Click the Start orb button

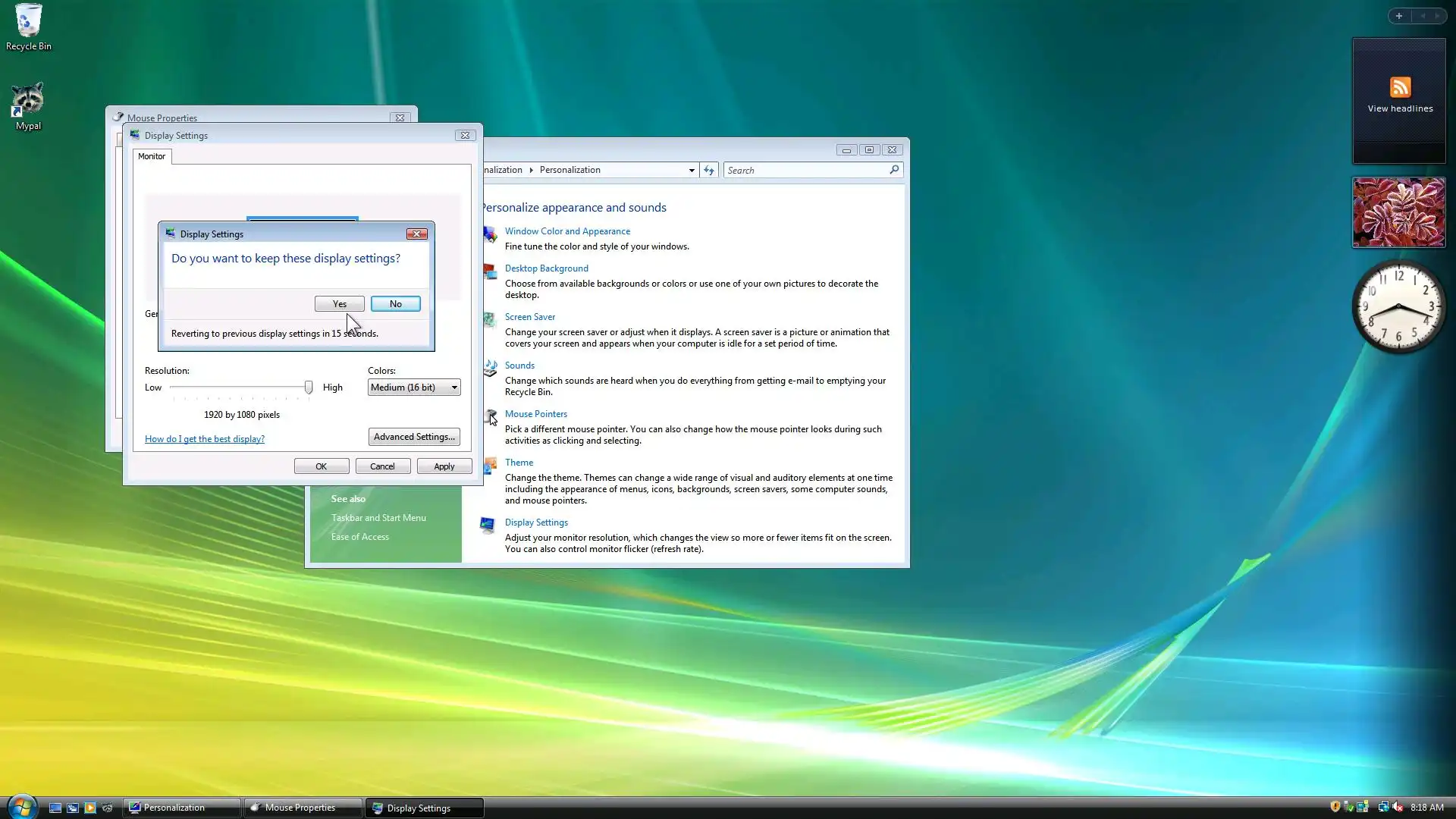tap(21, 807)
